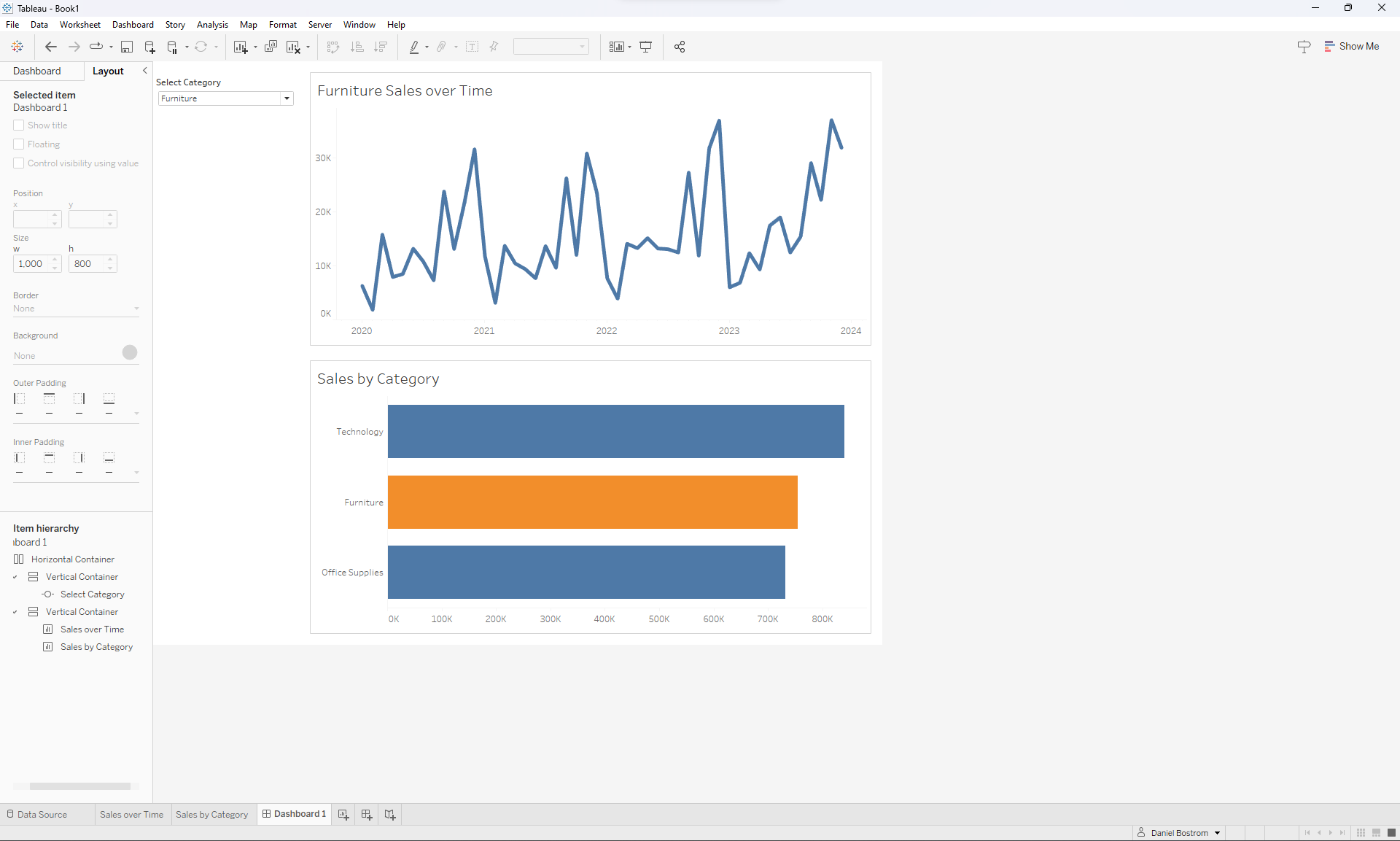The height and width of the screenshot is (841, 1400).
Task: Check the Floating option
Action: (x=19, y=144)
